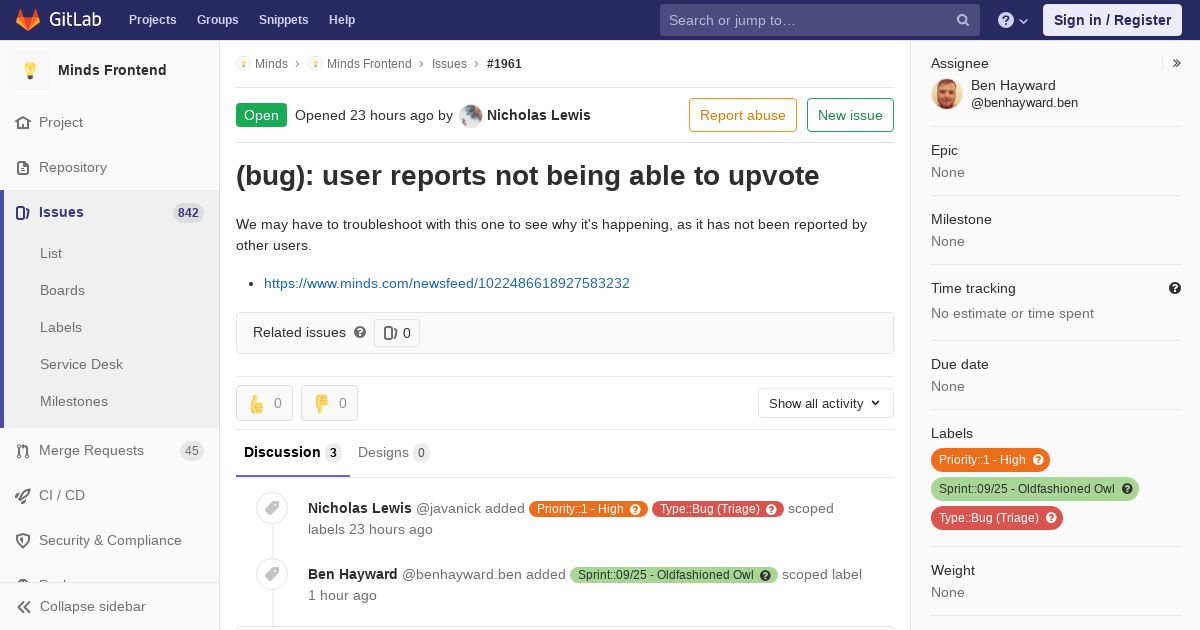This screenshot has width=1200, height=630.
Task: Click the Issues breadcrumb link
Action: pyautogui.click(x=449, y=64)
